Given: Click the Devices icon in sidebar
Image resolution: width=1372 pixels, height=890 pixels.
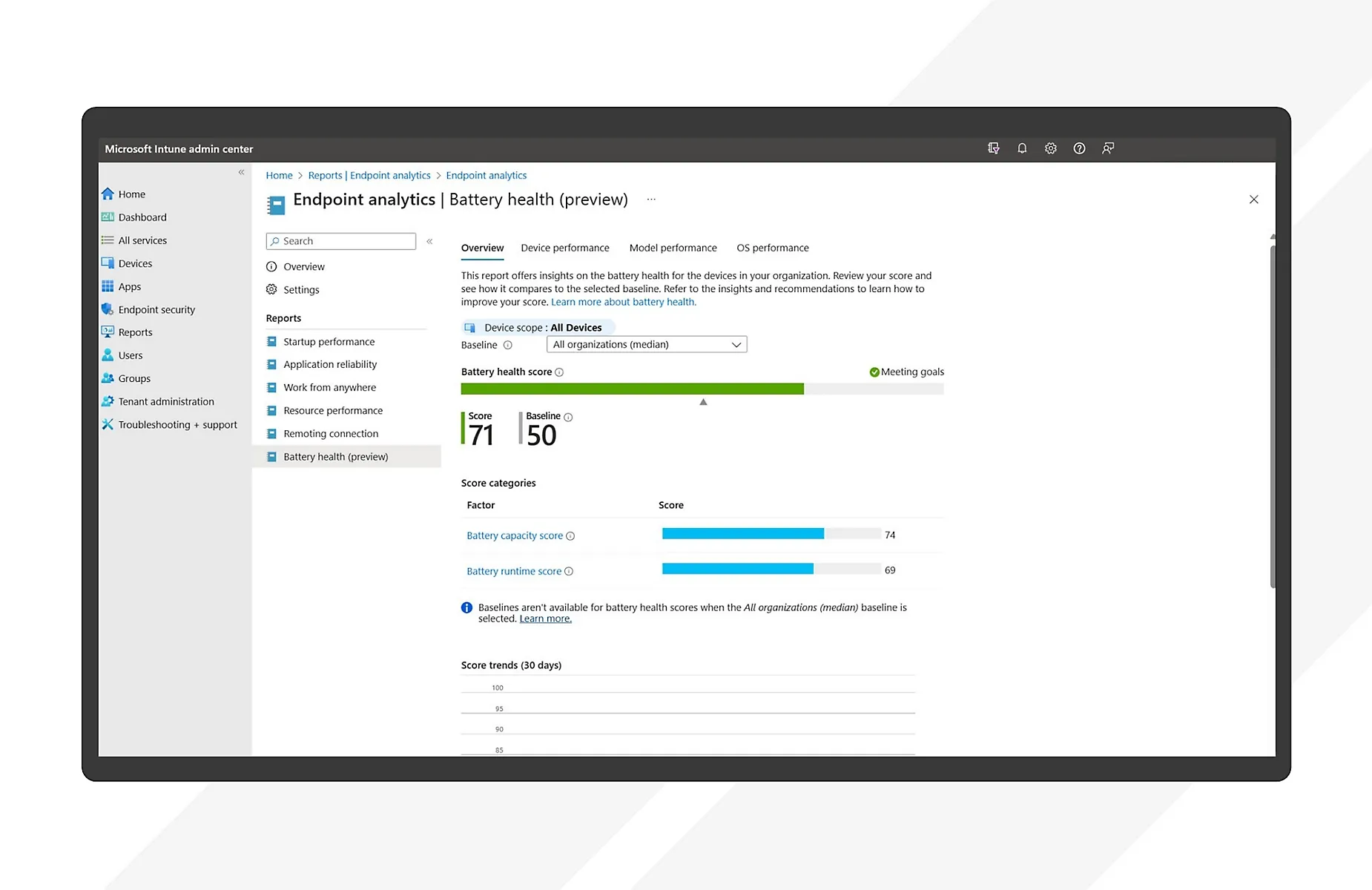Looking at the screenshot, I should (x=108, y=263).
